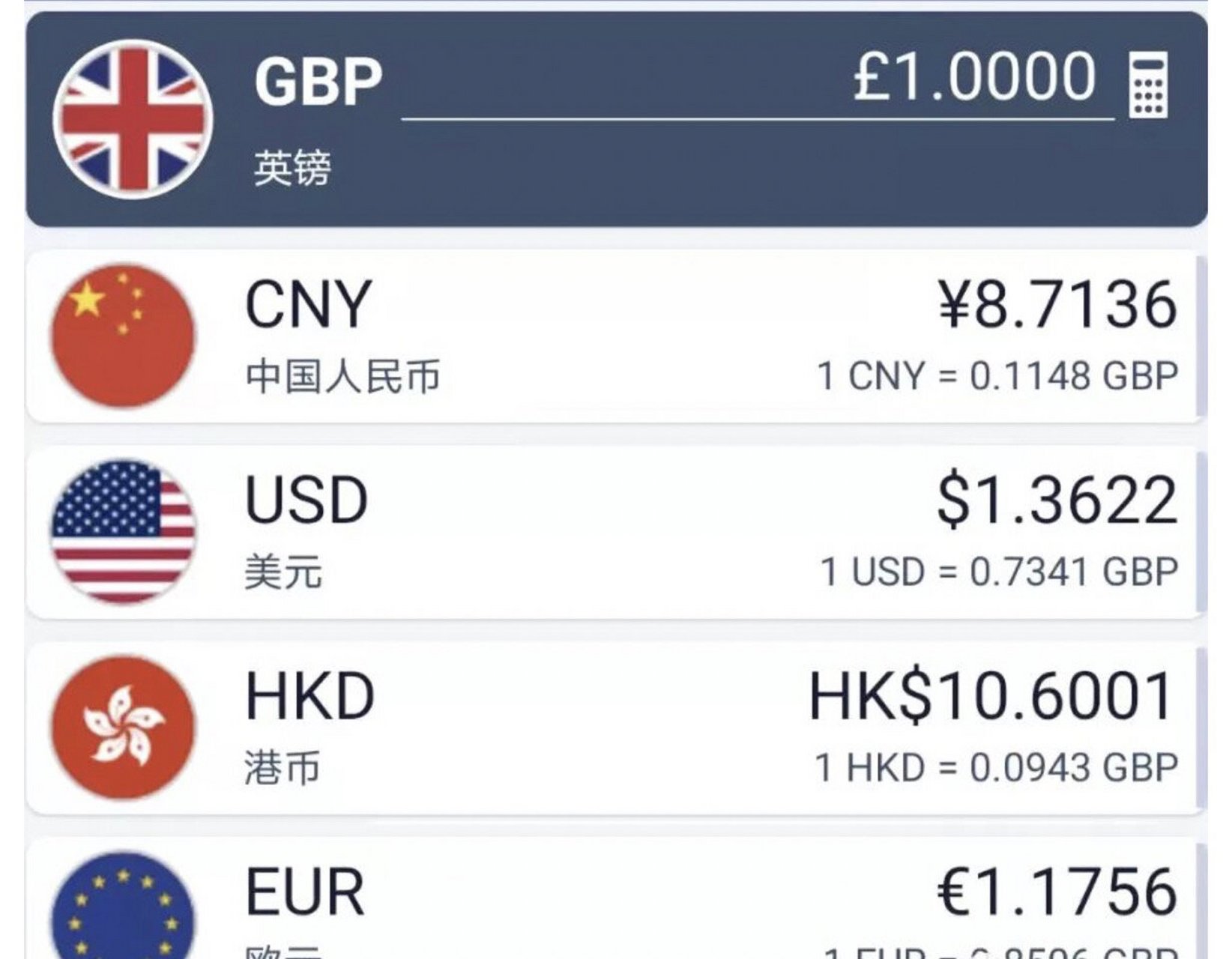This screenshot has height=959, width=1232.
Task: Tap the €1.1756 converted amount
Action: (1057, 892)
